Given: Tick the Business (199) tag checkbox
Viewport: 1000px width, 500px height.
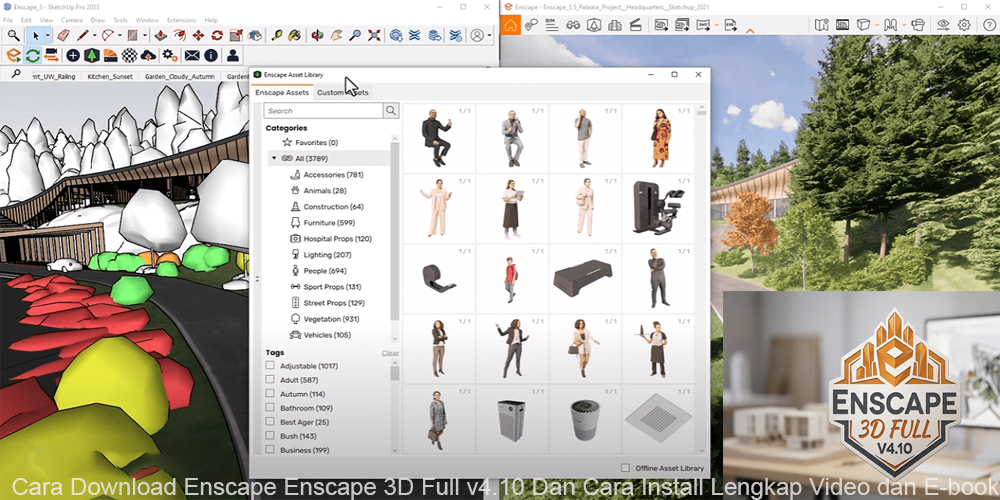Looking at the screenshot, I should [x=270, y=450].
